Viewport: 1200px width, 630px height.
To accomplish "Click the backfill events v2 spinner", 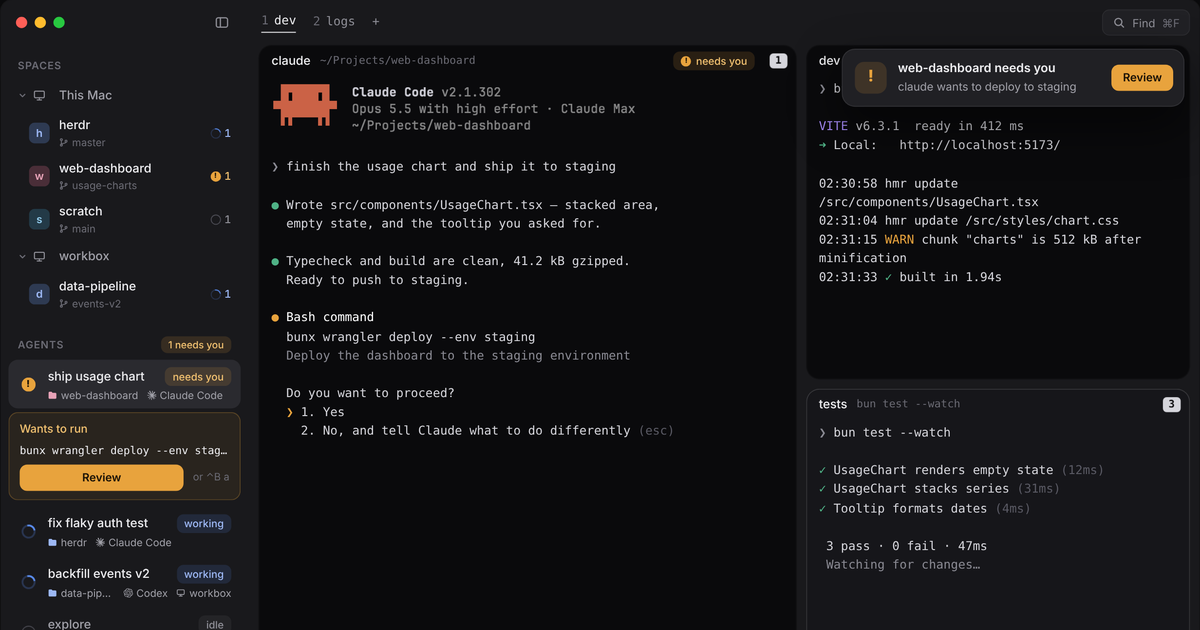I will (x=28, y=583).
